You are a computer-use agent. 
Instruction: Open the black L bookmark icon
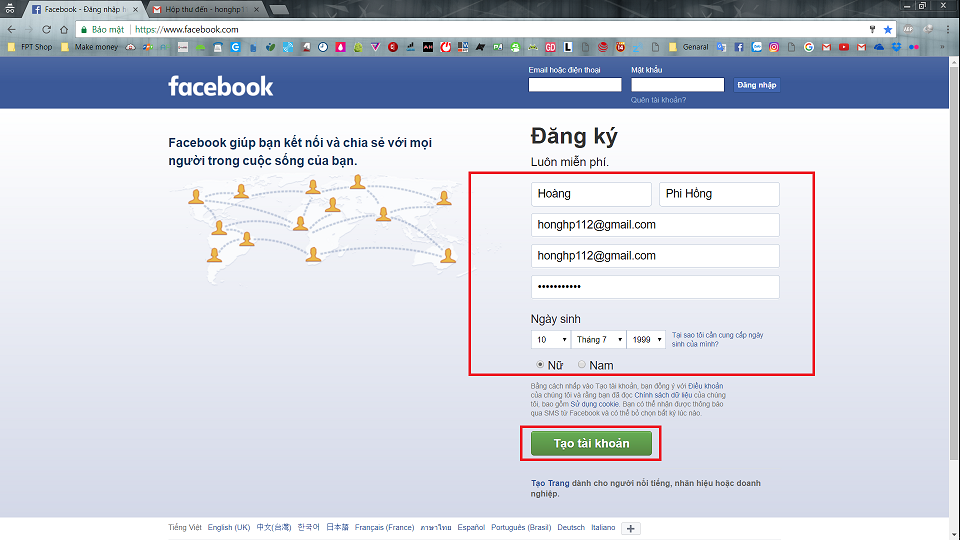(x=568, y=47)
